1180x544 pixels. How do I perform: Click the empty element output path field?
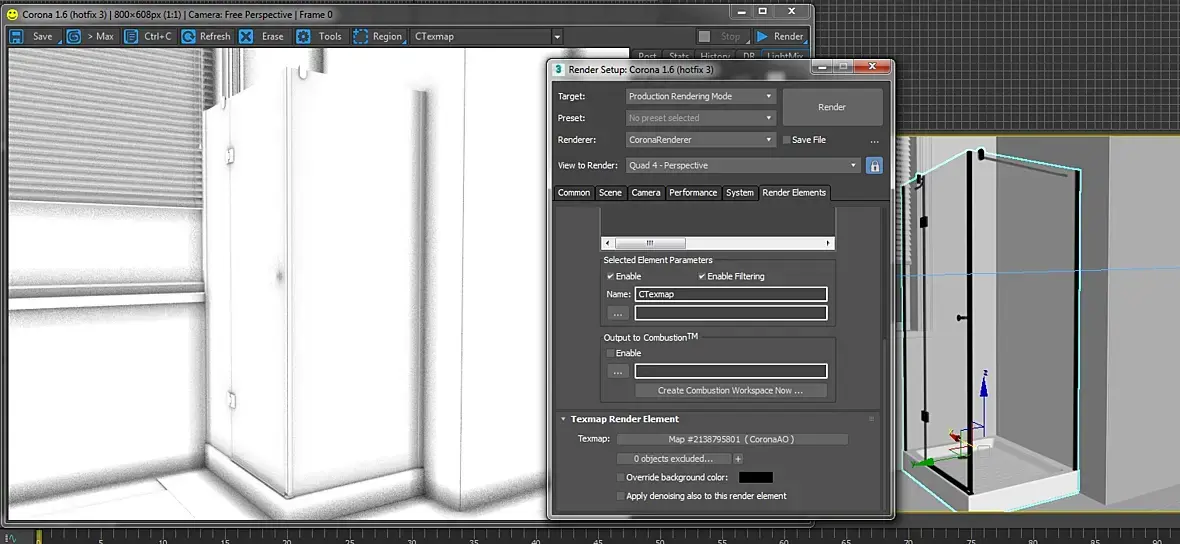(731, 313)
